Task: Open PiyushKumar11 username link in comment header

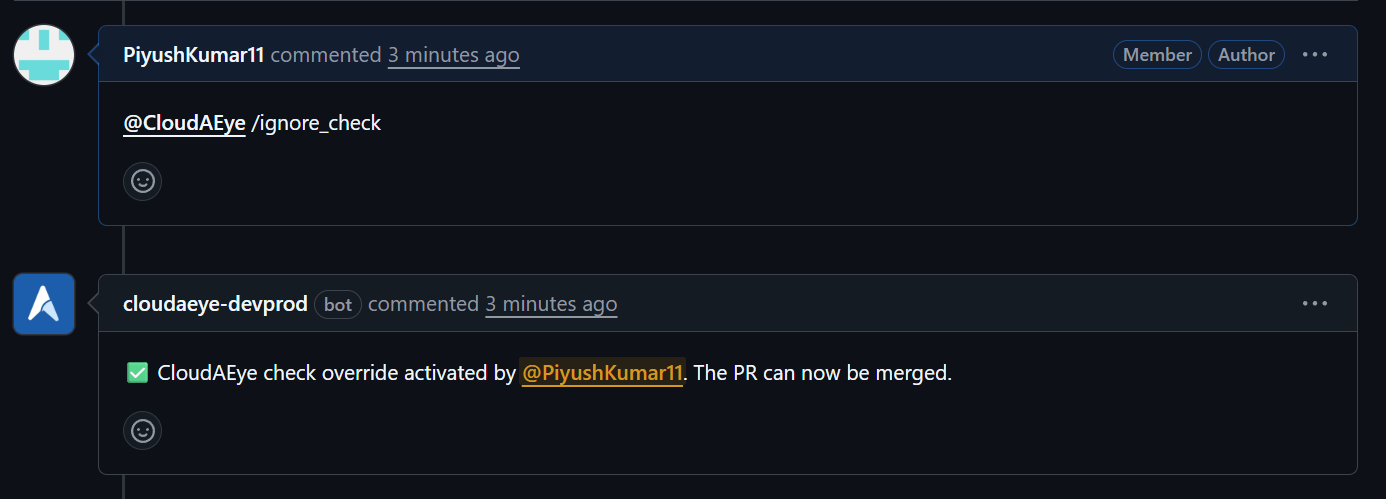Action: pyautogui.click(x=193, y=55)
